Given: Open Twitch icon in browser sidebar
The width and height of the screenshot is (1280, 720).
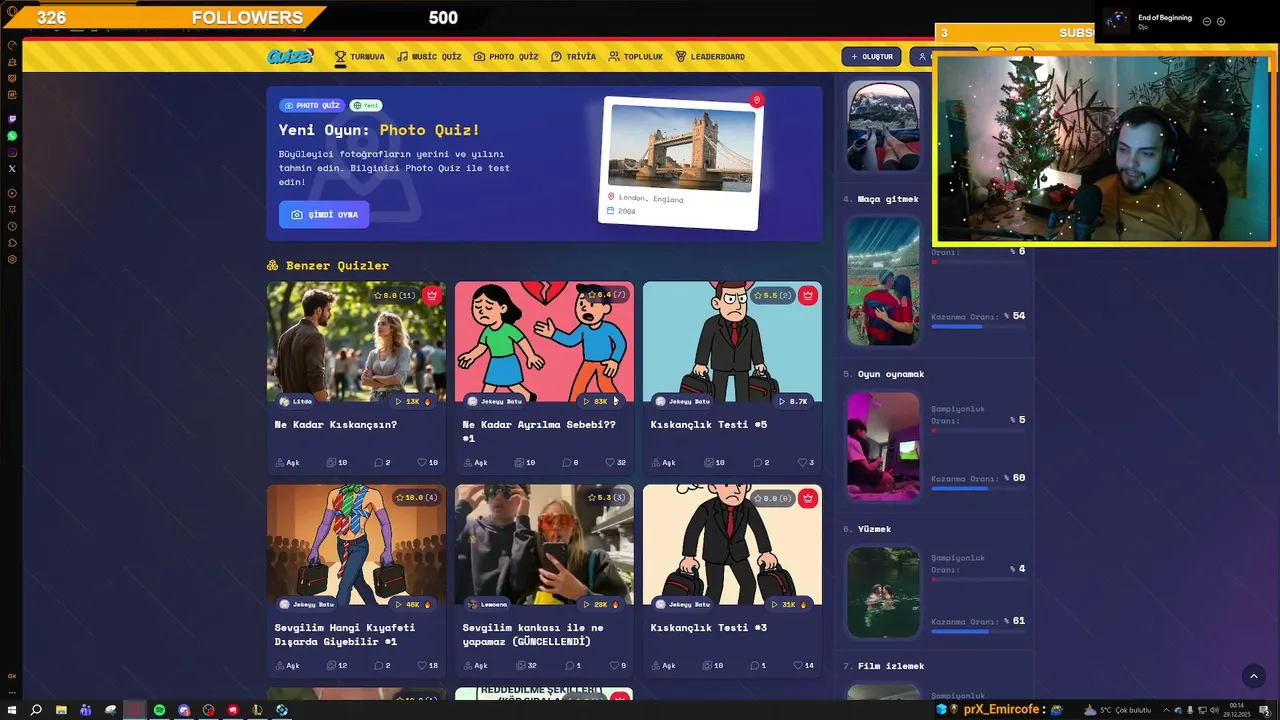Looking at the screenshot, I should coord(12,119).
